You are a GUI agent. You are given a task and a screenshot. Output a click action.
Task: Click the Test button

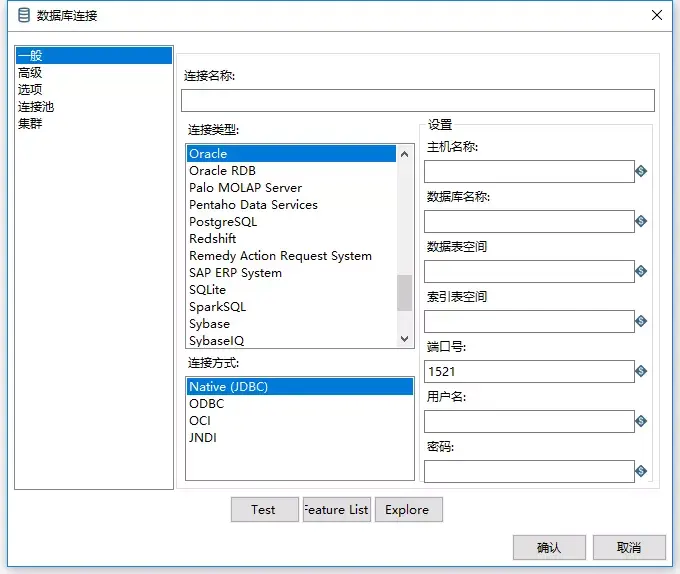point(265,509)
